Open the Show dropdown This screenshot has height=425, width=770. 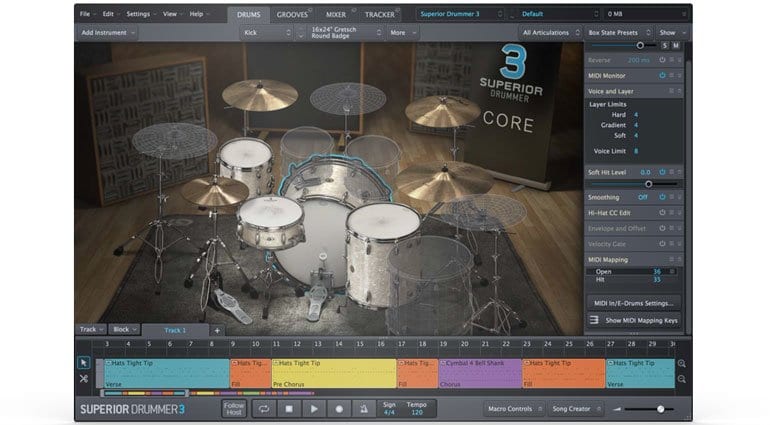(672, 32)
